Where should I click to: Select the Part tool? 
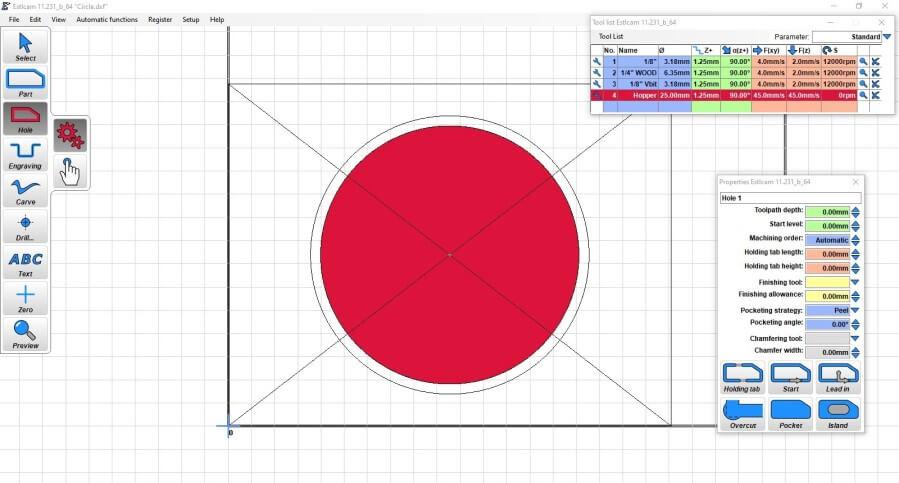26,82
